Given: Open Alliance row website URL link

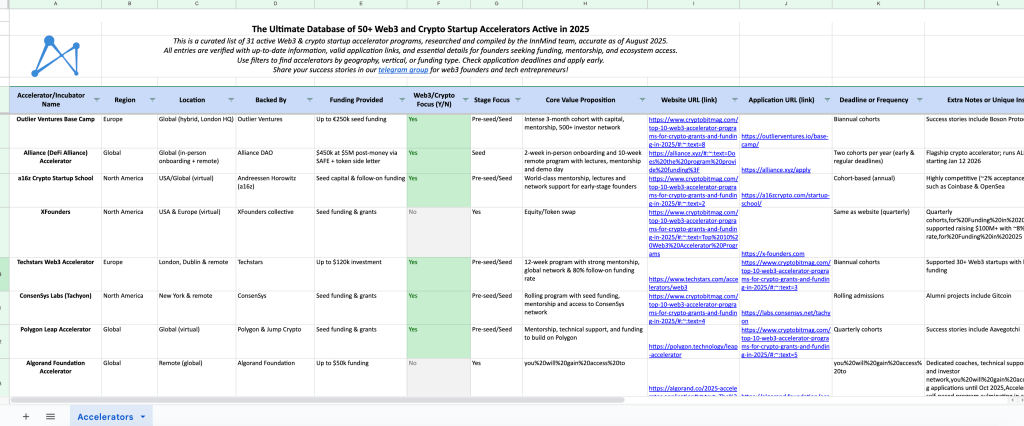Looking at the screenshot, I should click(x=694, y=161).
